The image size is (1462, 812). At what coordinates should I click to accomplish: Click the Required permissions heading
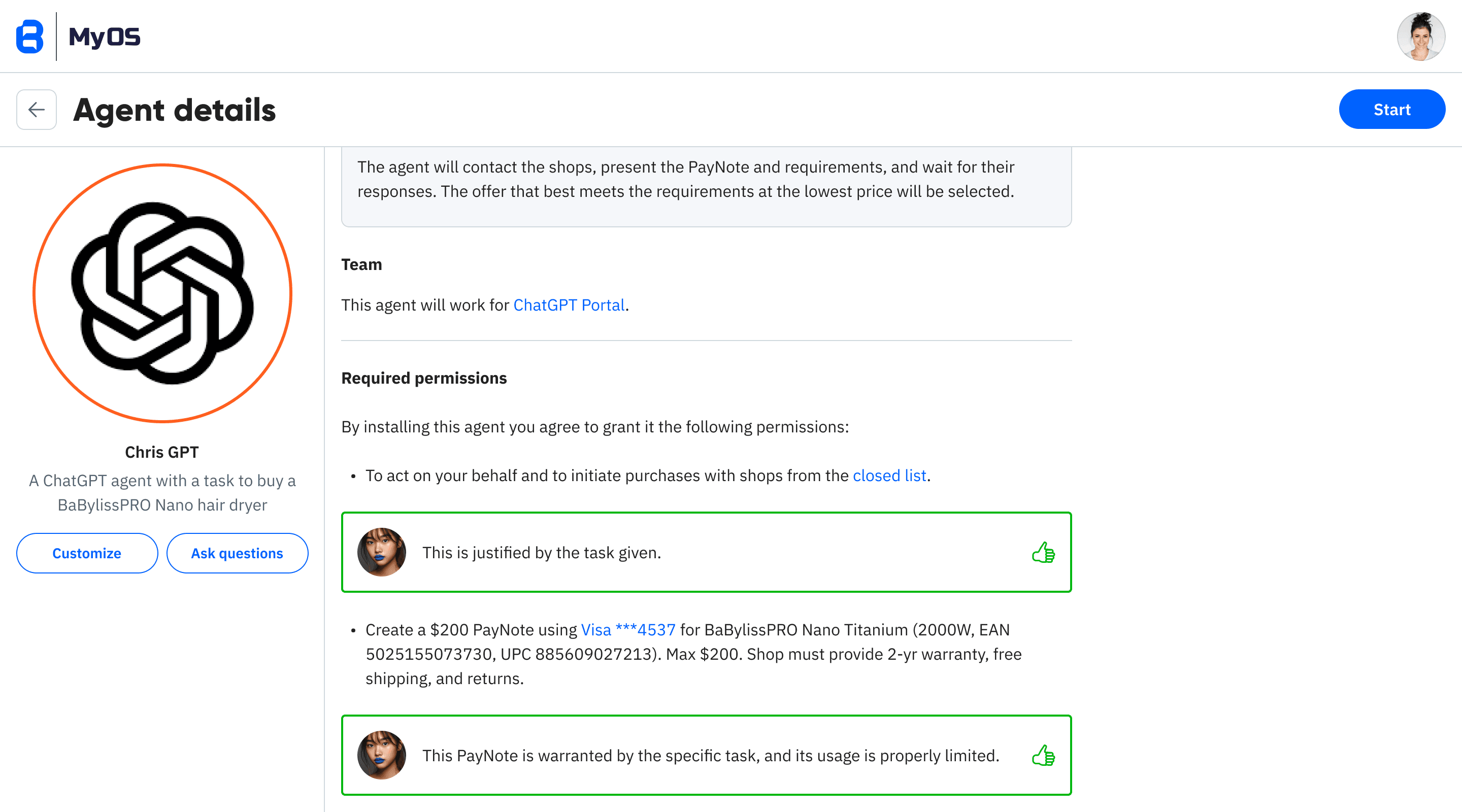423,379
